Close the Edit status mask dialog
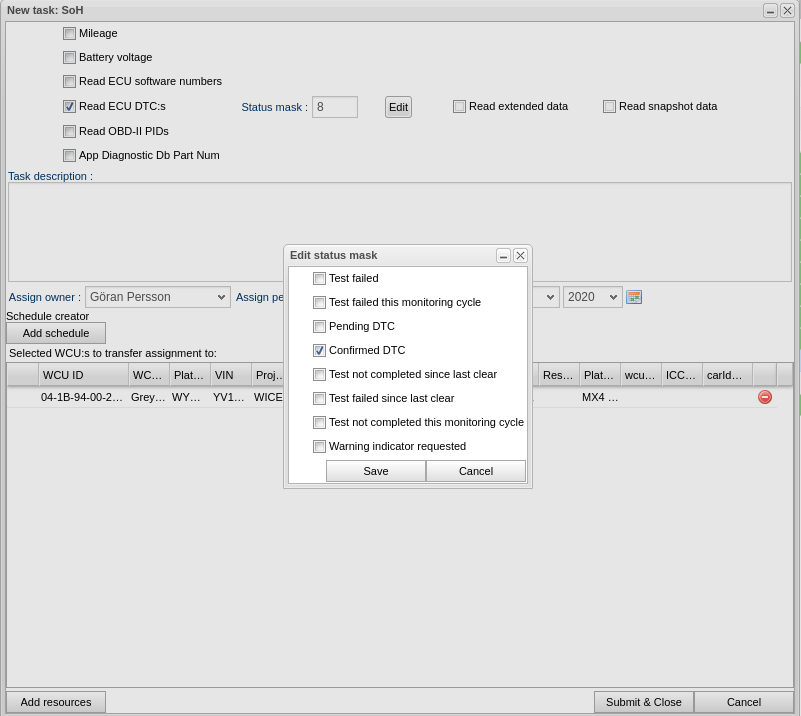Image resolution: width=801 pixels, height=716 pixels. pos(520,255)
